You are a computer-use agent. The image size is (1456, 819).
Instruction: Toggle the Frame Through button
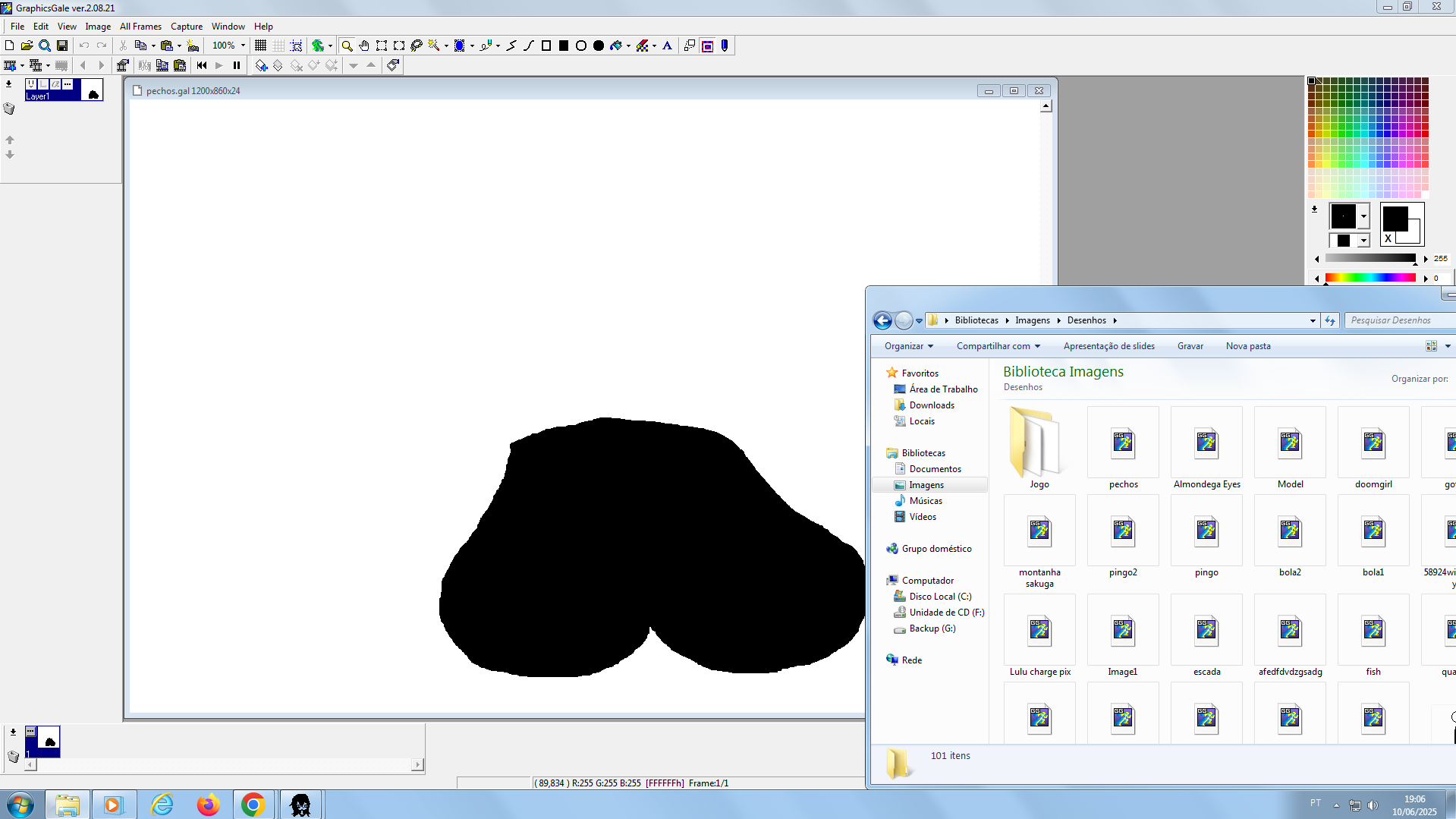707,46
